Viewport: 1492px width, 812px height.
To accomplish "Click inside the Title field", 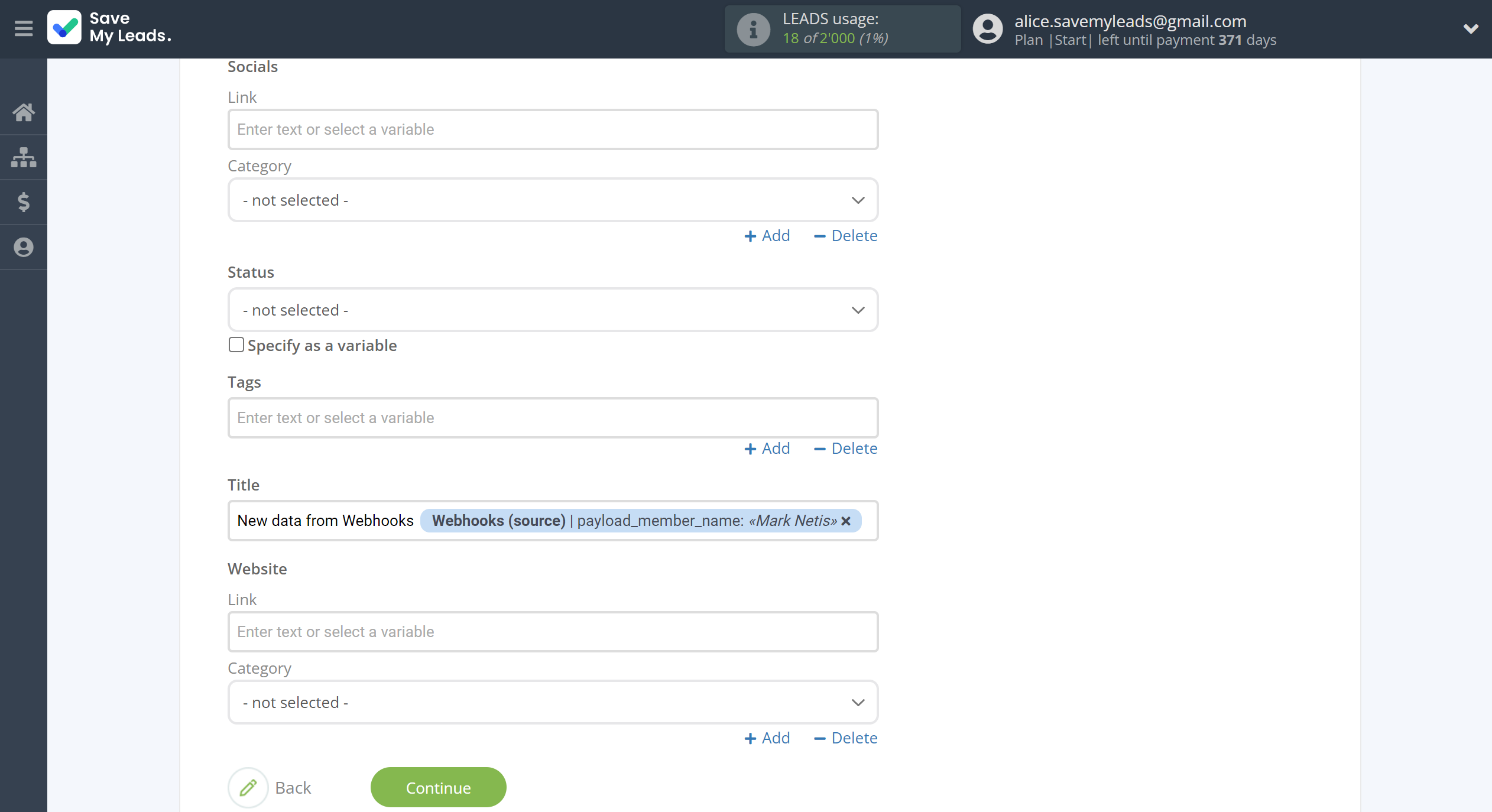I will [553, 521].
